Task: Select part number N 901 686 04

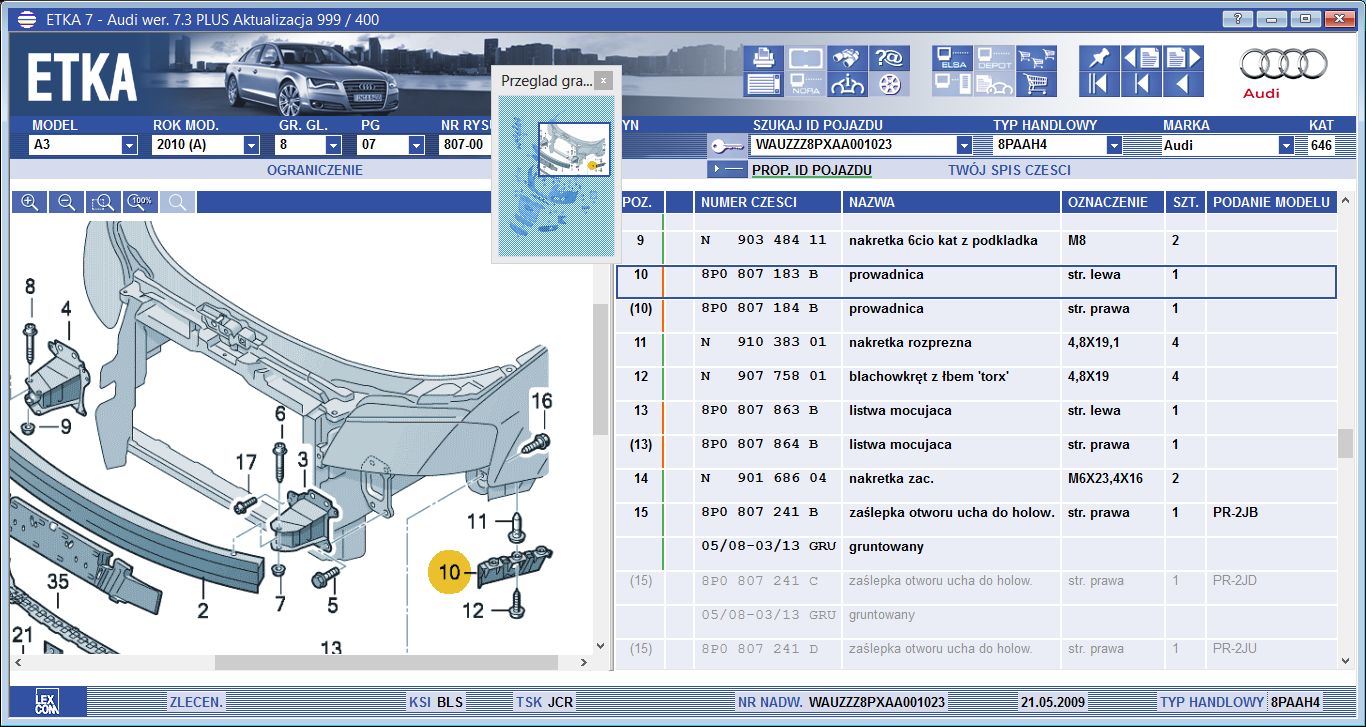Action: point(764,479)
